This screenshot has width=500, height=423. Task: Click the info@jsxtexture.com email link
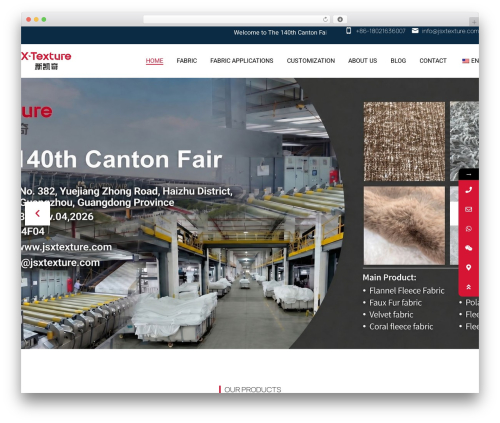point(450,31)
